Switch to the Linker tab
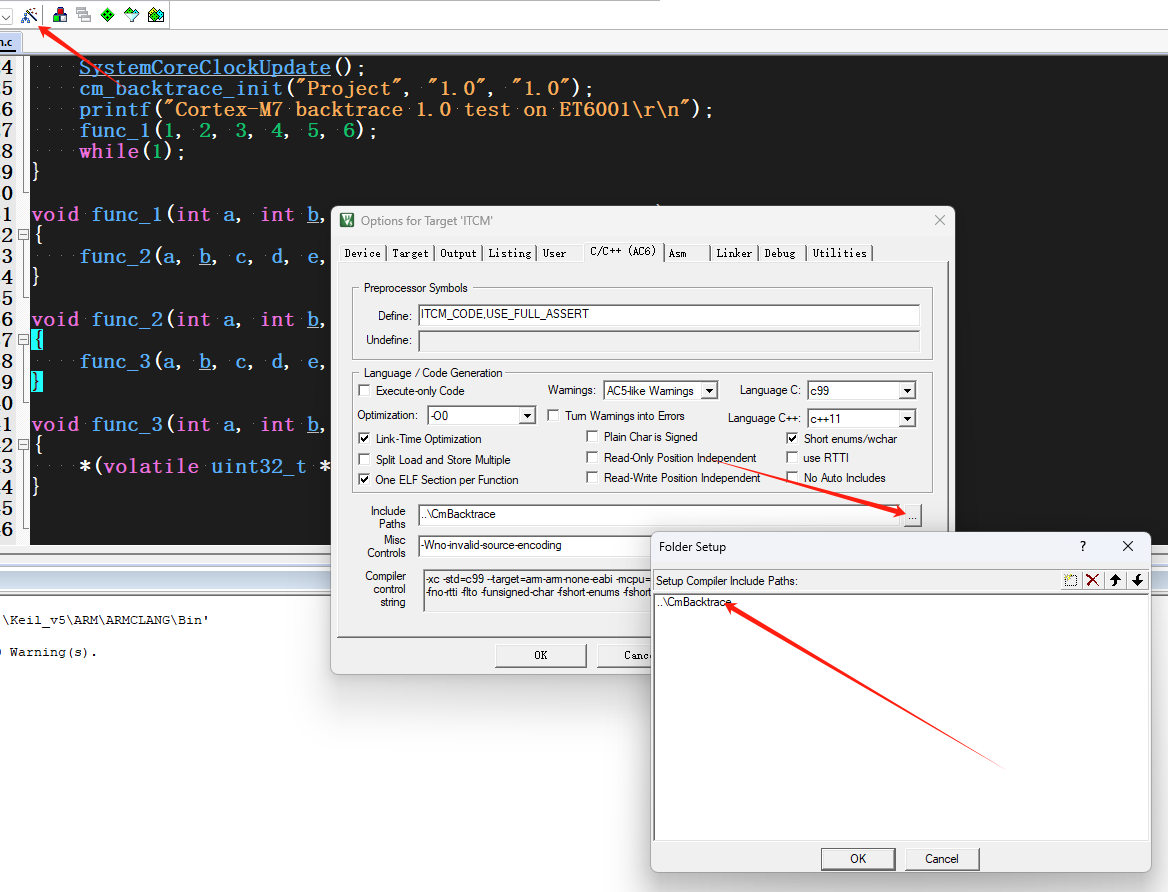1168x892 pixels. (734, 253)
